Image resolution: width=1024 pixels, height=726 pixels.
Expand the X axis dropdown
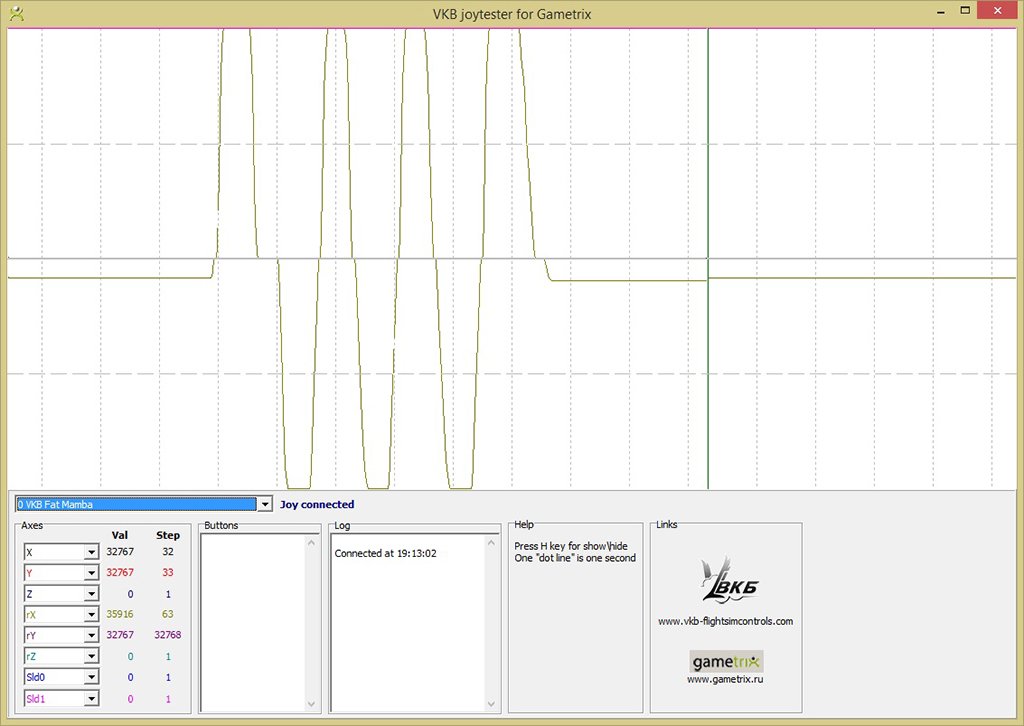click(x=91, y=552)
